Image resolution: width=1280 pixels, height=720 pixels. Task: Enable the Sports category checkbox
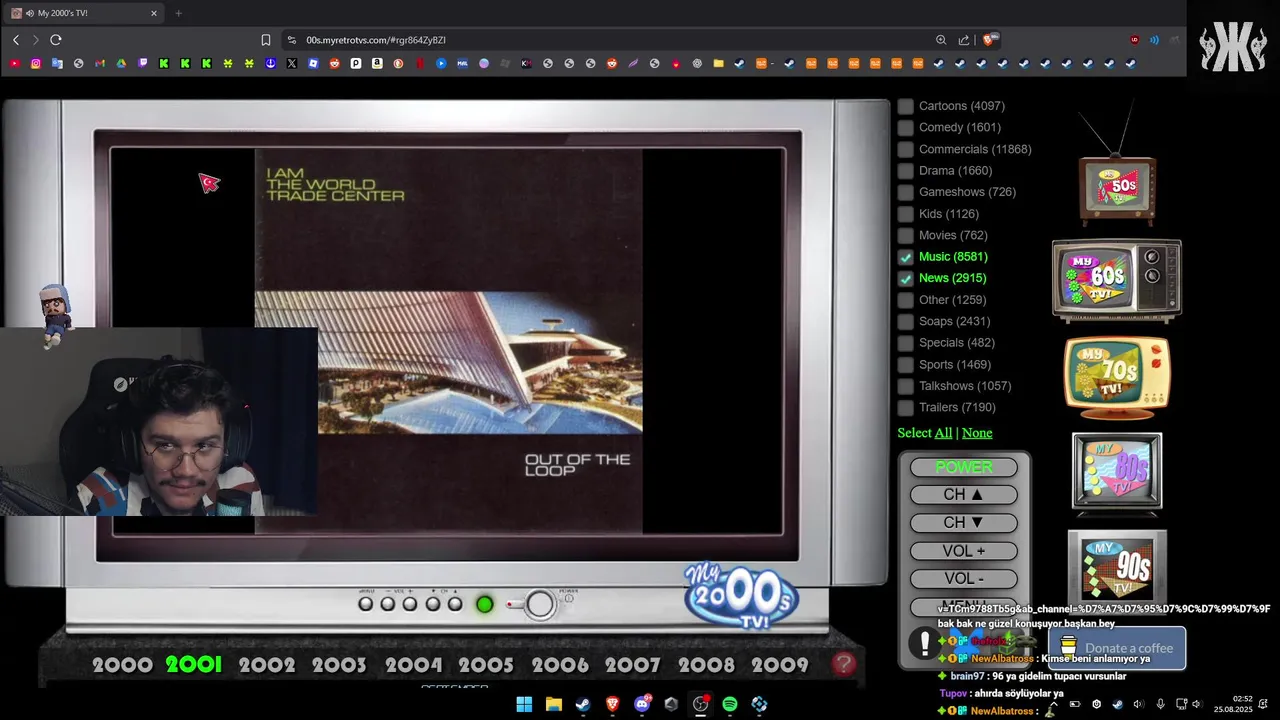coord(906,364)
